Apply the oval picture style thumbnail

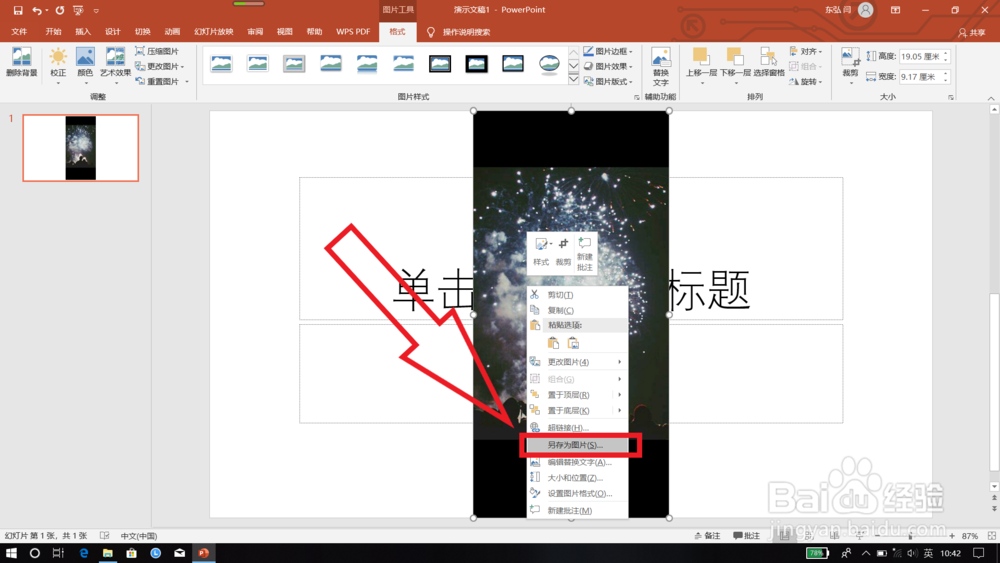coord(549,64)
